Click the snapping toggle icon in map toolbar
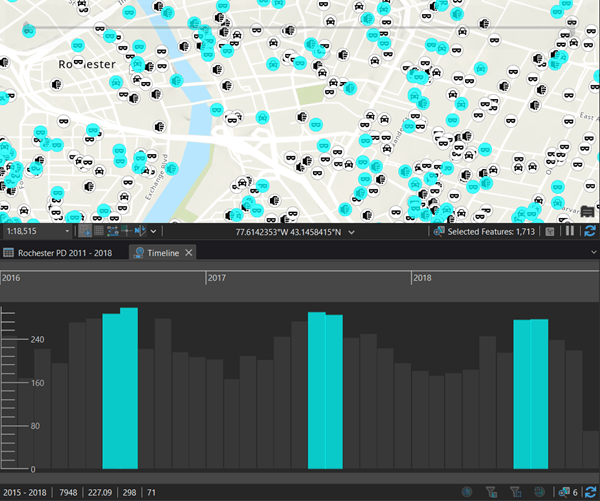This screenshot has height=501, width=600. [85, 231]
